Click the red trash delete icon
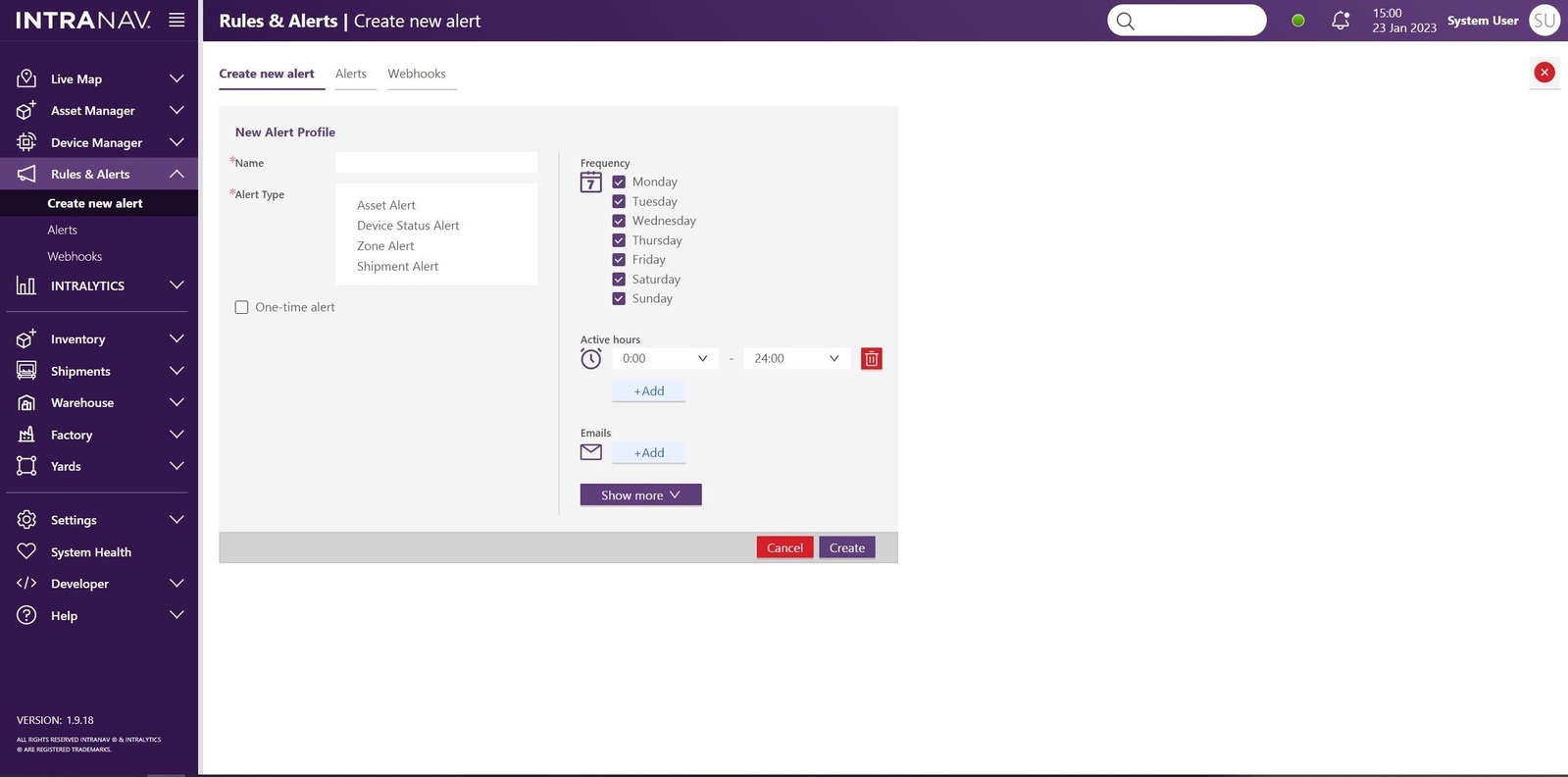The image size is (1568, 777). [x=871, y=359]
